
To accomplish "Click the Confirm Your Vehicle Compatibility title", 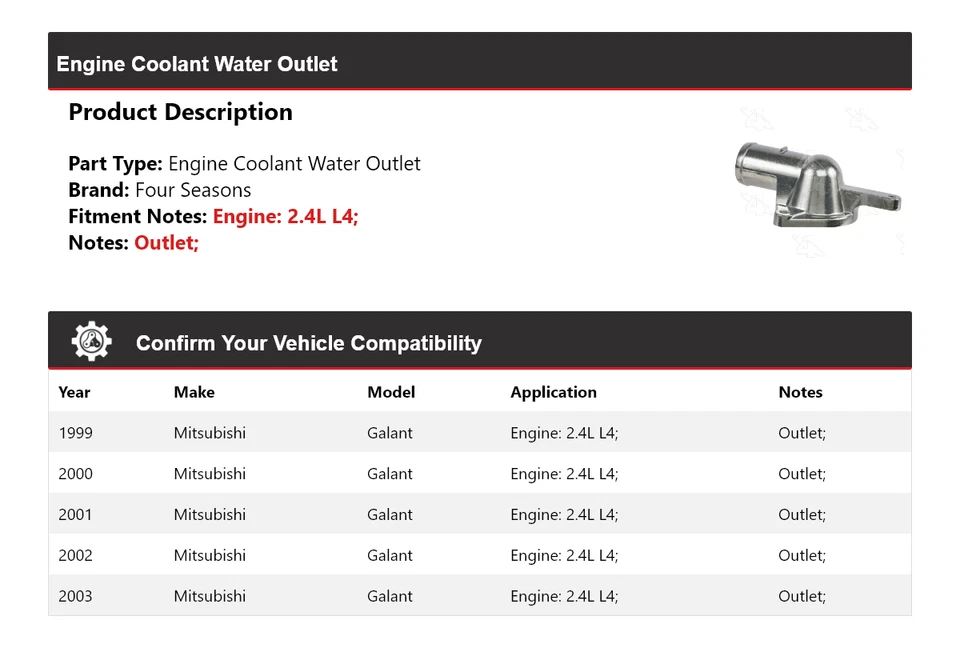I will point(308,343).
